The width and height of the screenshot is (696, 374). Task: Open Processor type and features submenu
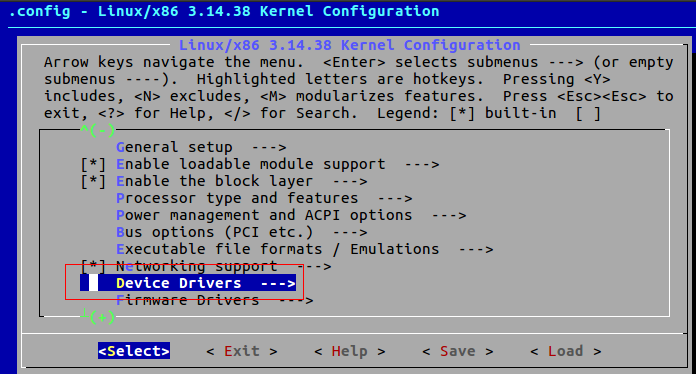click(264, 198)
